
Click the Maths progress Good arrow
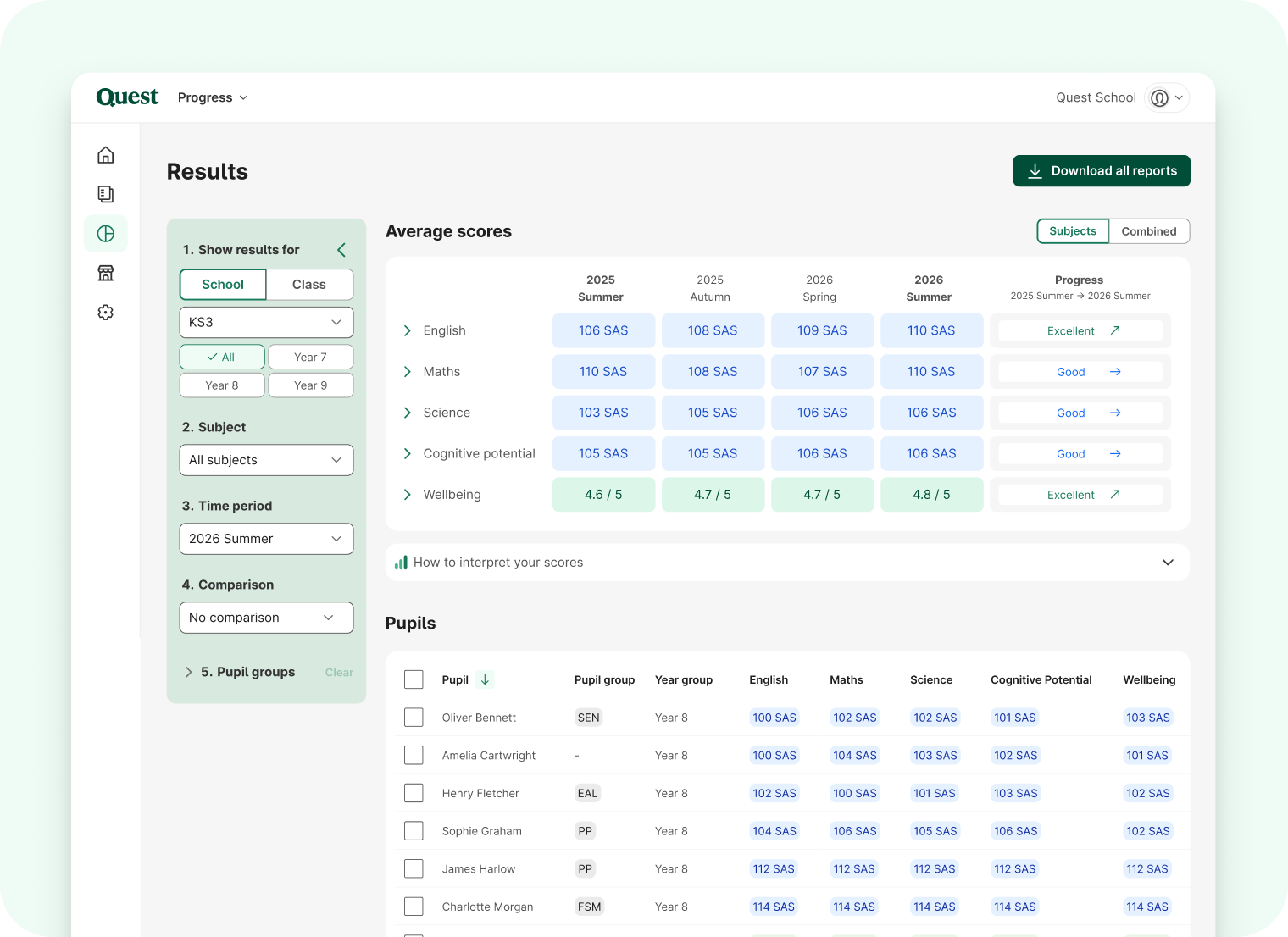[1115, 372]
